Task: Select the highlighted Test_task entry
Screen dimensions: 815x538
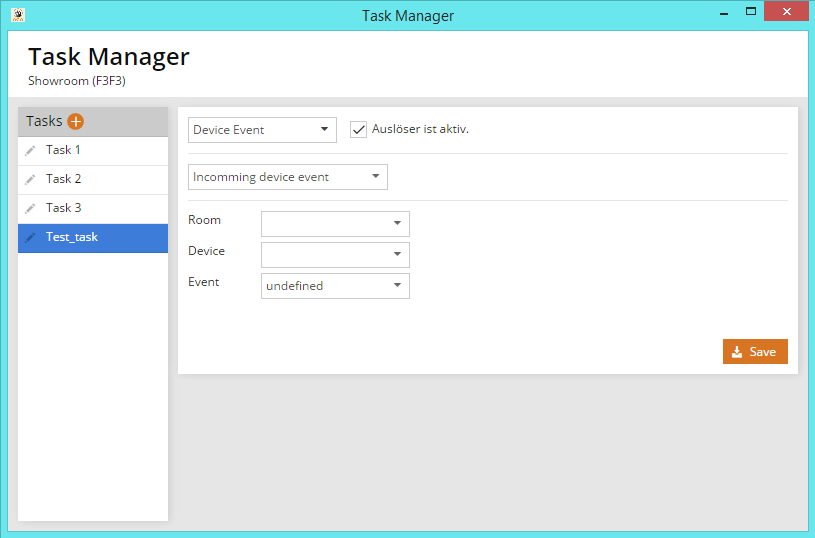Action: pos(72,238)
